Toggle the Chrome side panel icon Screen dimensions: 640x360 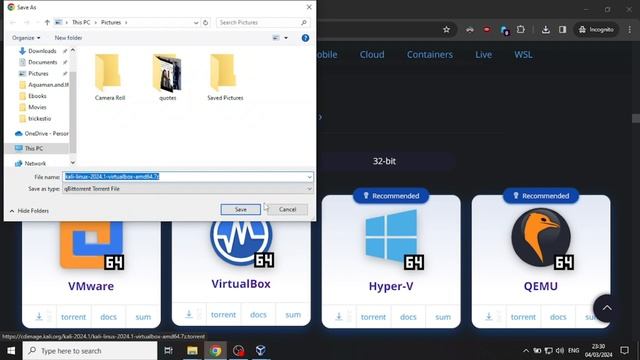pos(562,29)
